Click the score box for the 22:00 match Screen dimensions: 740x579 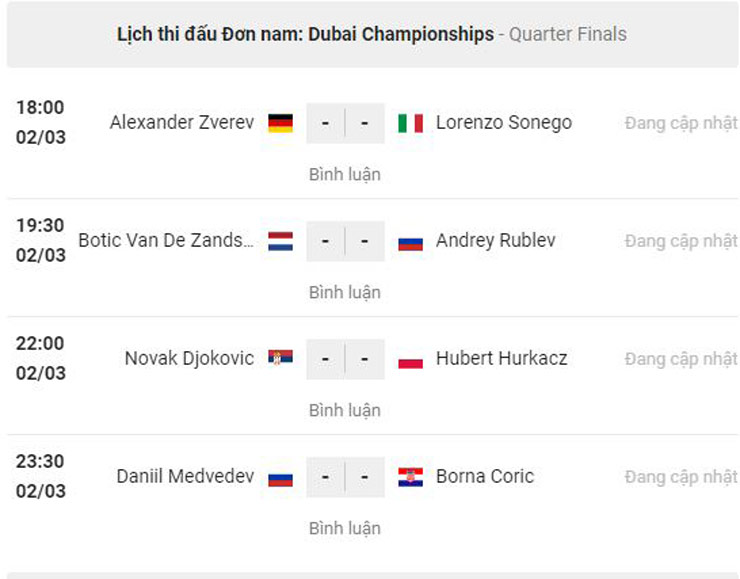[x=345, y=359]
